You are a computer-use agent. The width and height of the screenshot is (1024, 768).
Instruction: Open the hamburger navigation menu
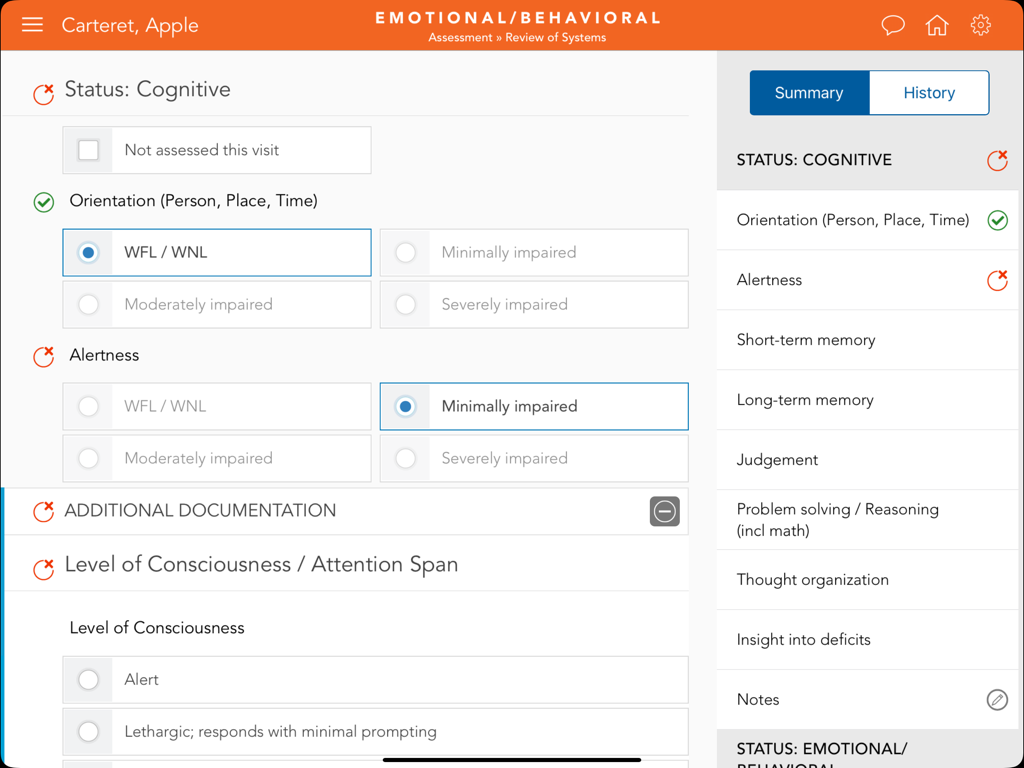click(x=32, y=25)
